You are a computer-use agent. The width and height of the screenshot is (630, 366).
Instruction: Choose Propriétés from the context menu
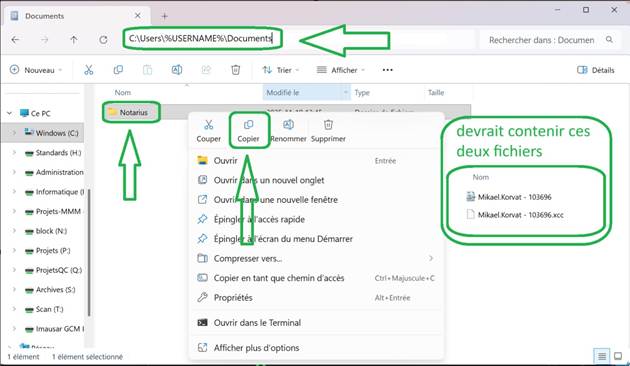[x=317, y=297]
